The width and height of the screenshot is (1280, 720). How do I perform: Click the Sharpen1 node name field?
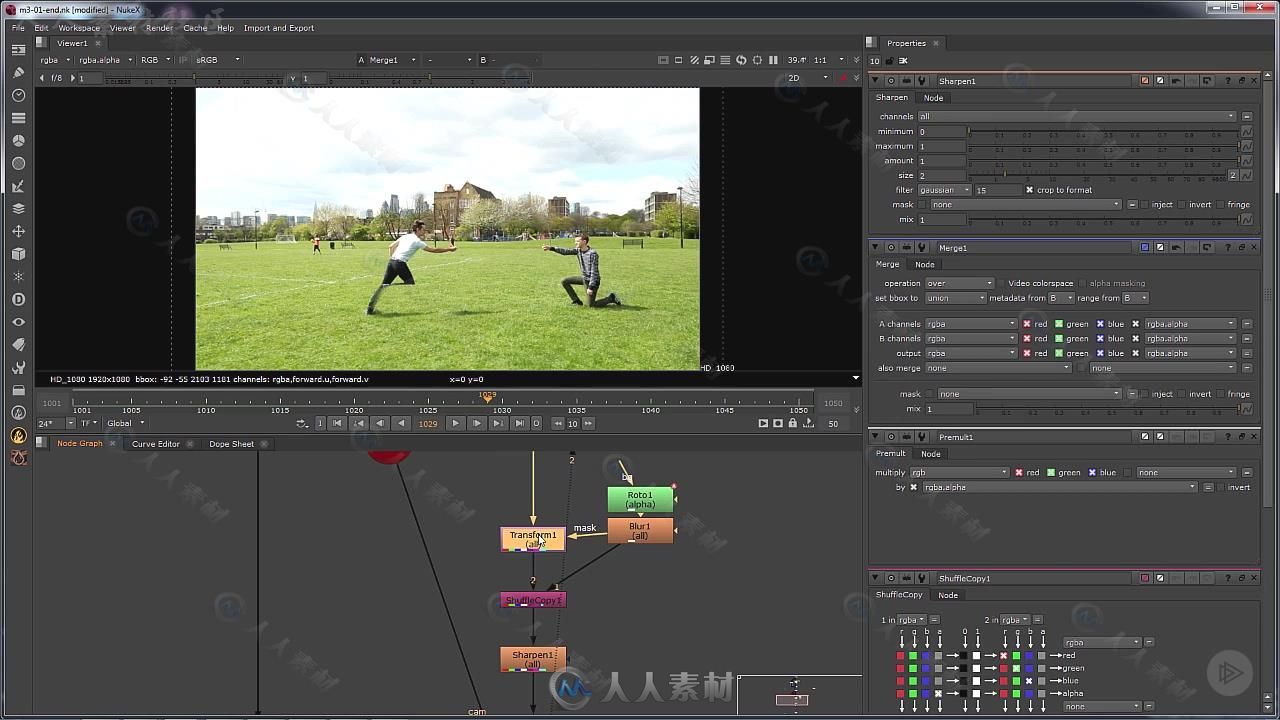[x=1035, y=81]
